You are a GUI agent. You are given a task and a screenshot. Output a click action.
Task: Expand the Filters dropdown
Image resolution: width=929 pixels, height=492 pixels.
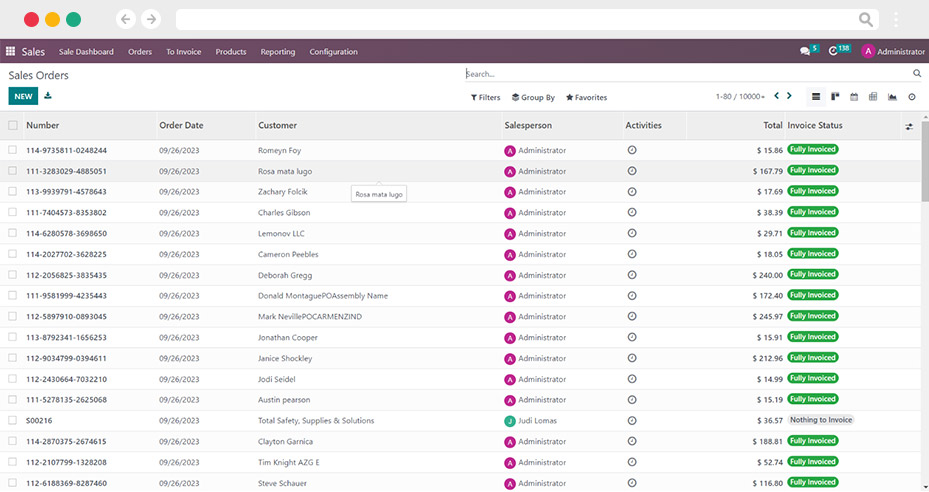pos(486,98)
